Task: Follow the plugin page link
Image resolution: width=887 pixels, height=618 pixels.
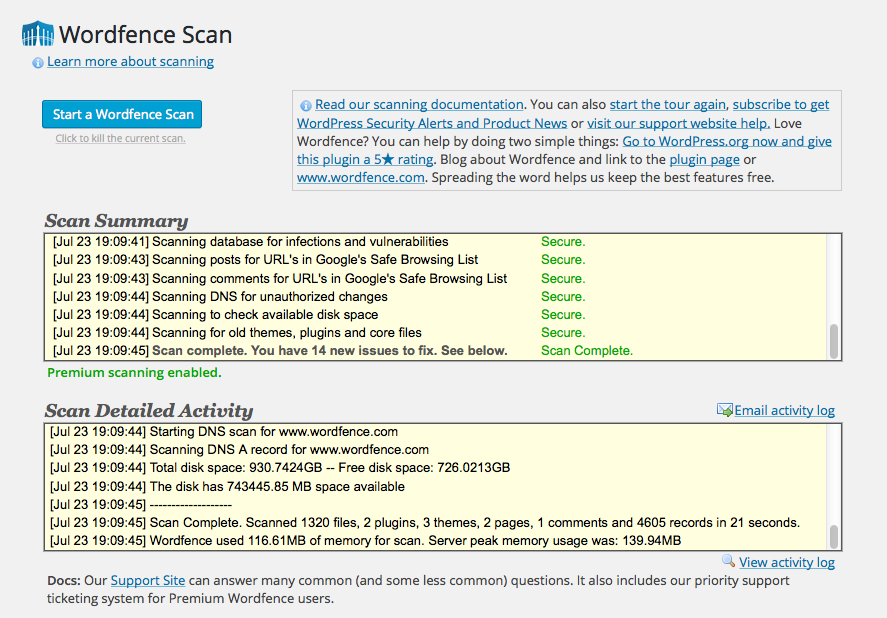Action: click(x=704, y=160)
